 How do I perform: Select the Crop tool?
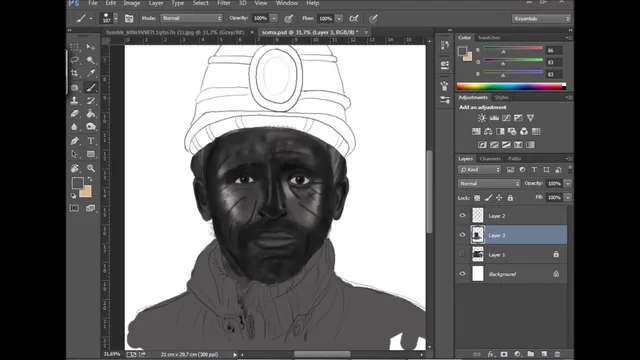pyautogui.click(x=74, y=73)
